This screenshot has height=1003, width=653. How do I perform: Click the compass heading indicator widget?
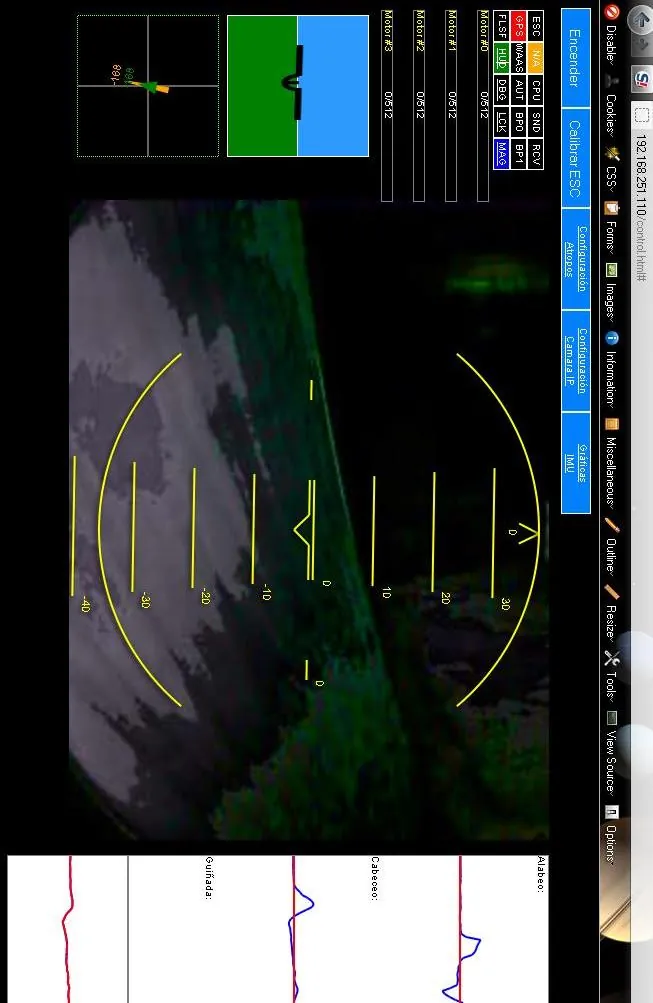pos(148,86)
